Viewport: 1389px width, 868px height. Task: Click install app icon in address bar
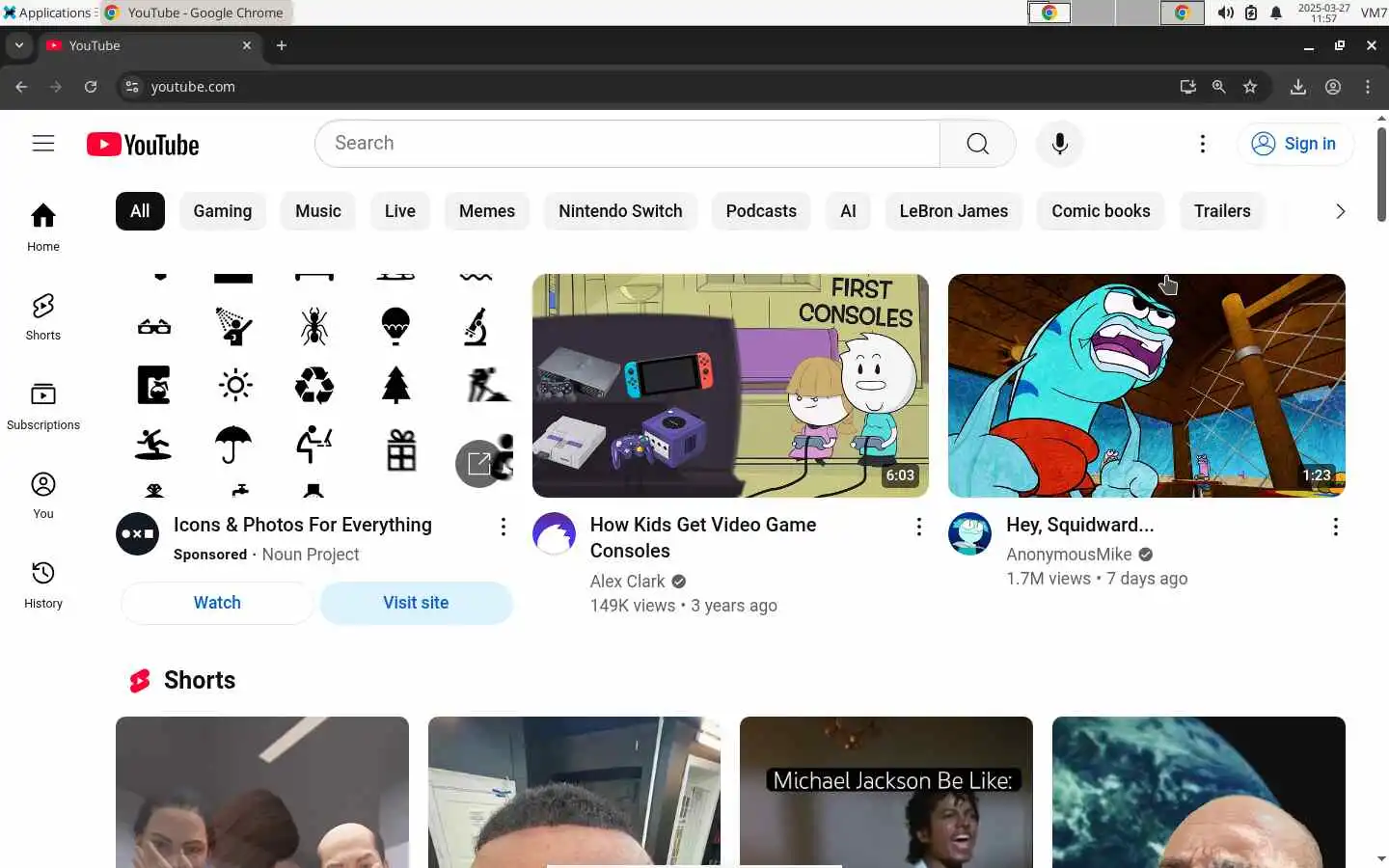[1188, 87]
